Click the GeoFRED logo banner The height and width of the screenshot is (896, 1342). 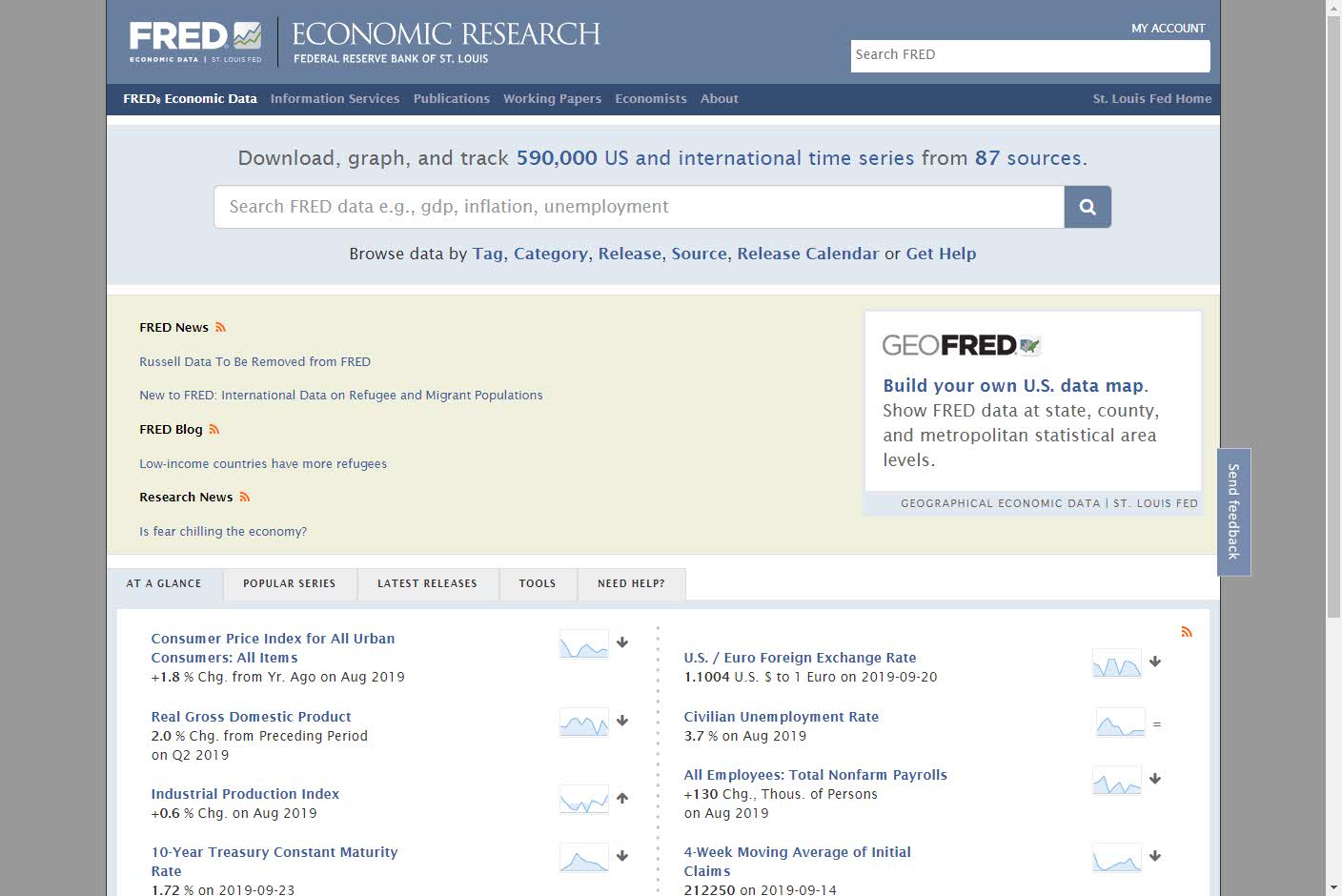pyautogui.click(x=961, y=345)
